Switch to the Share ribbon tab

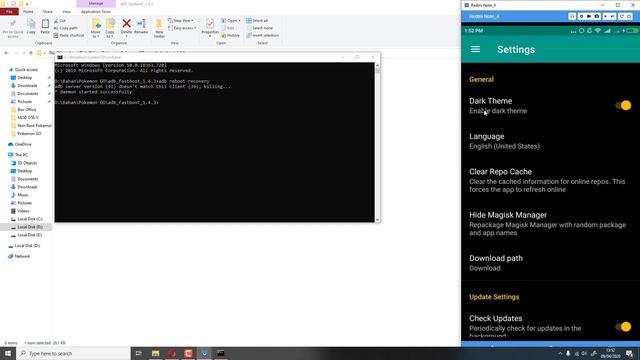click(47, 12)
